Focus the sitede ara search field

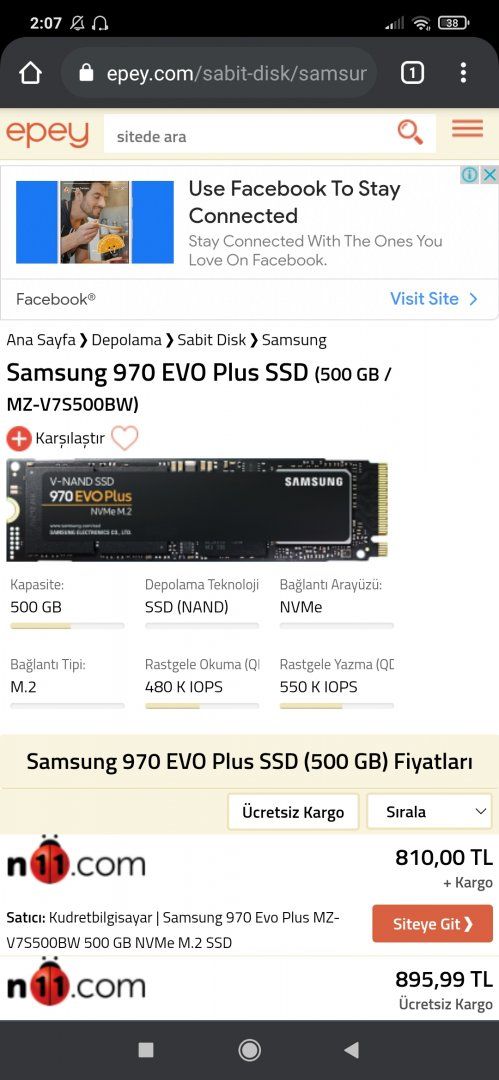[248, 136]
